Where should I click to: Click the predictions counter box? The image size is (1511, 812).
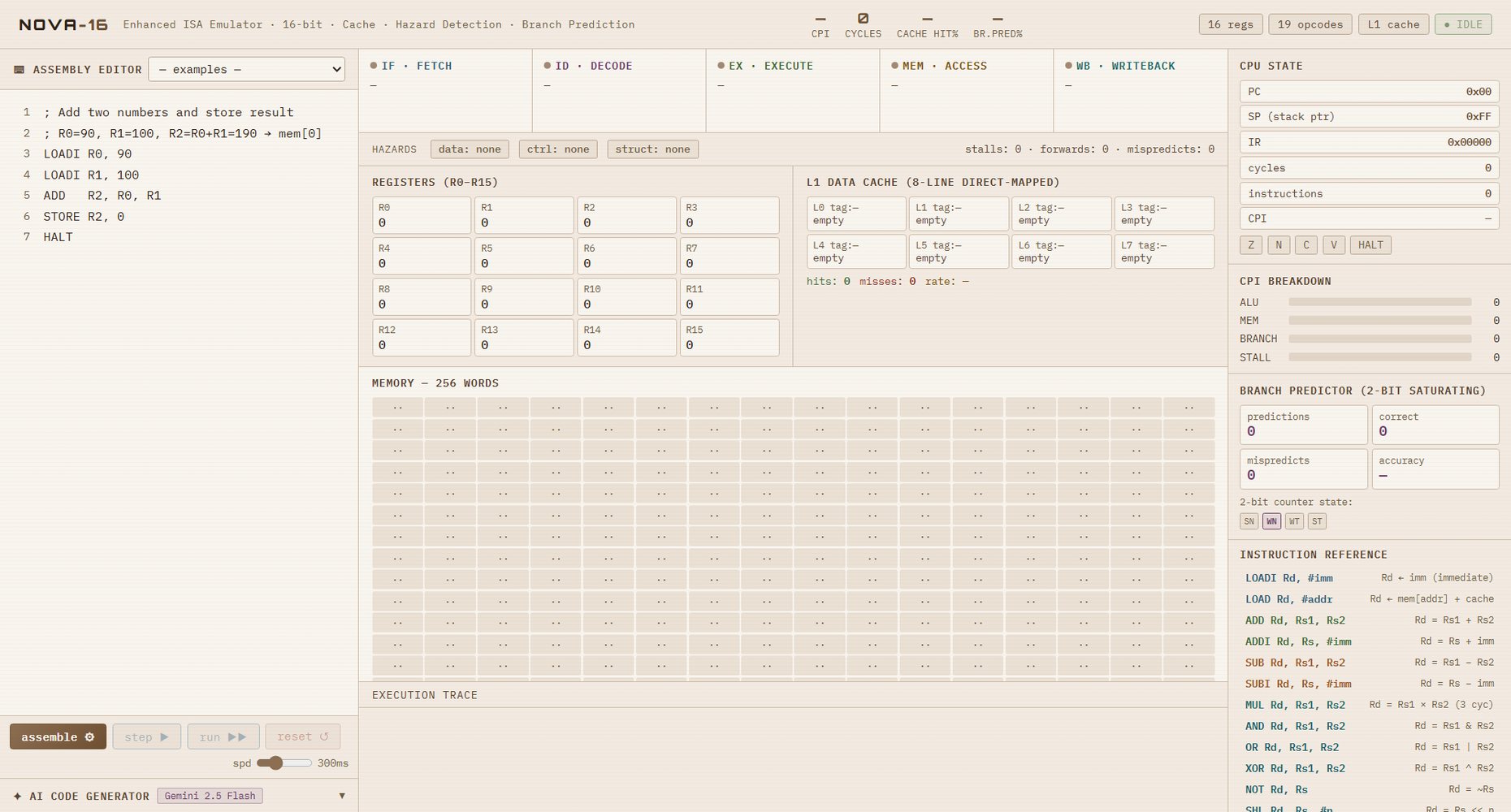click(x=1304, y=425)
